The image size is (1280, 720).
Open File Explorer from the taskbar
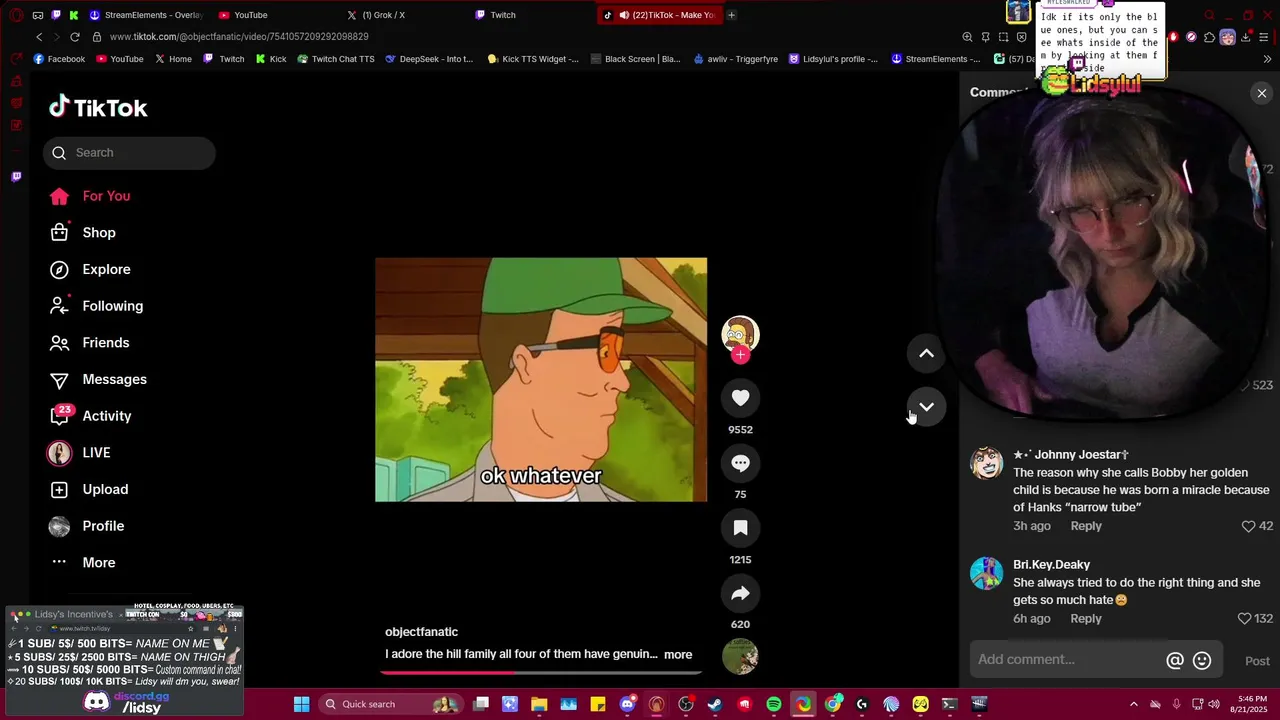click(x=539, y=704)
